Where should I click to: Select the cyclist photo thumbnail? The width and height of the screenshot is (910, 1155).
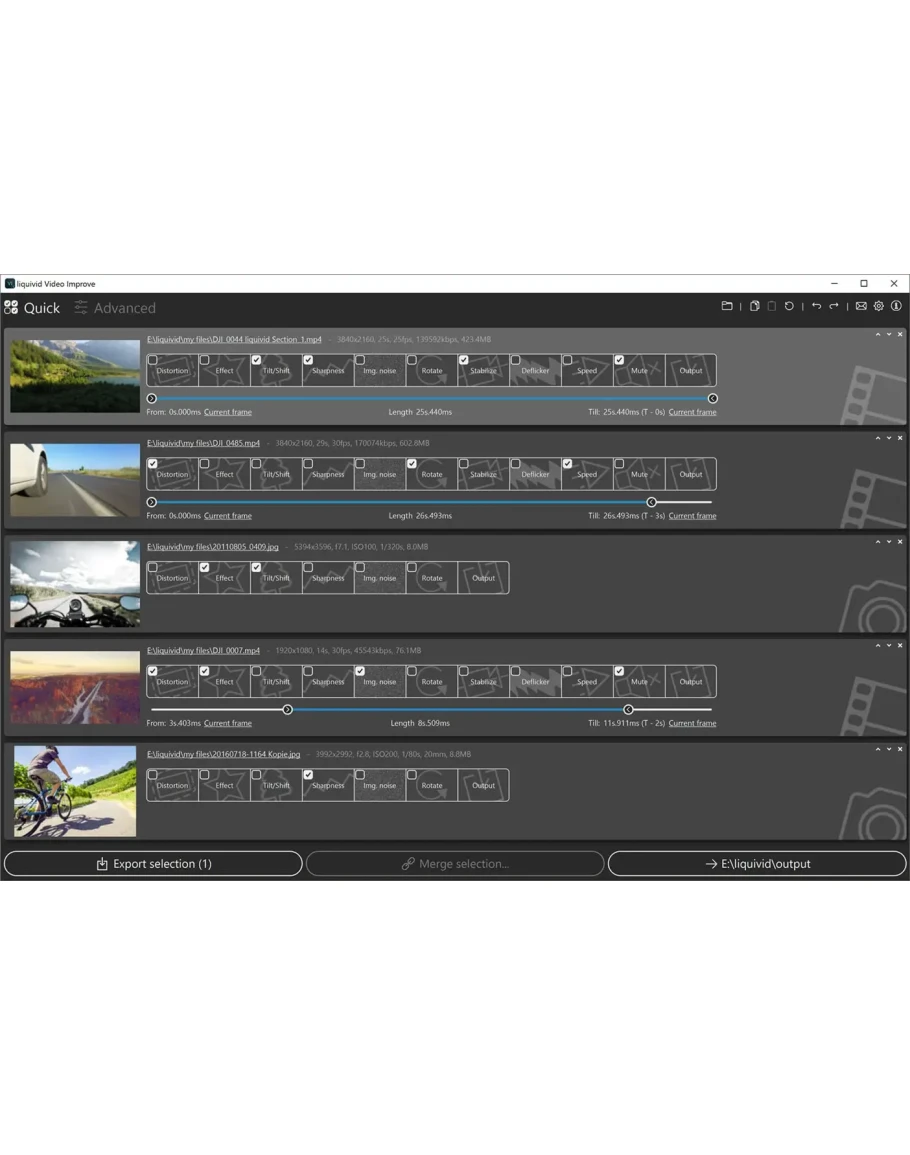(75, 791)
